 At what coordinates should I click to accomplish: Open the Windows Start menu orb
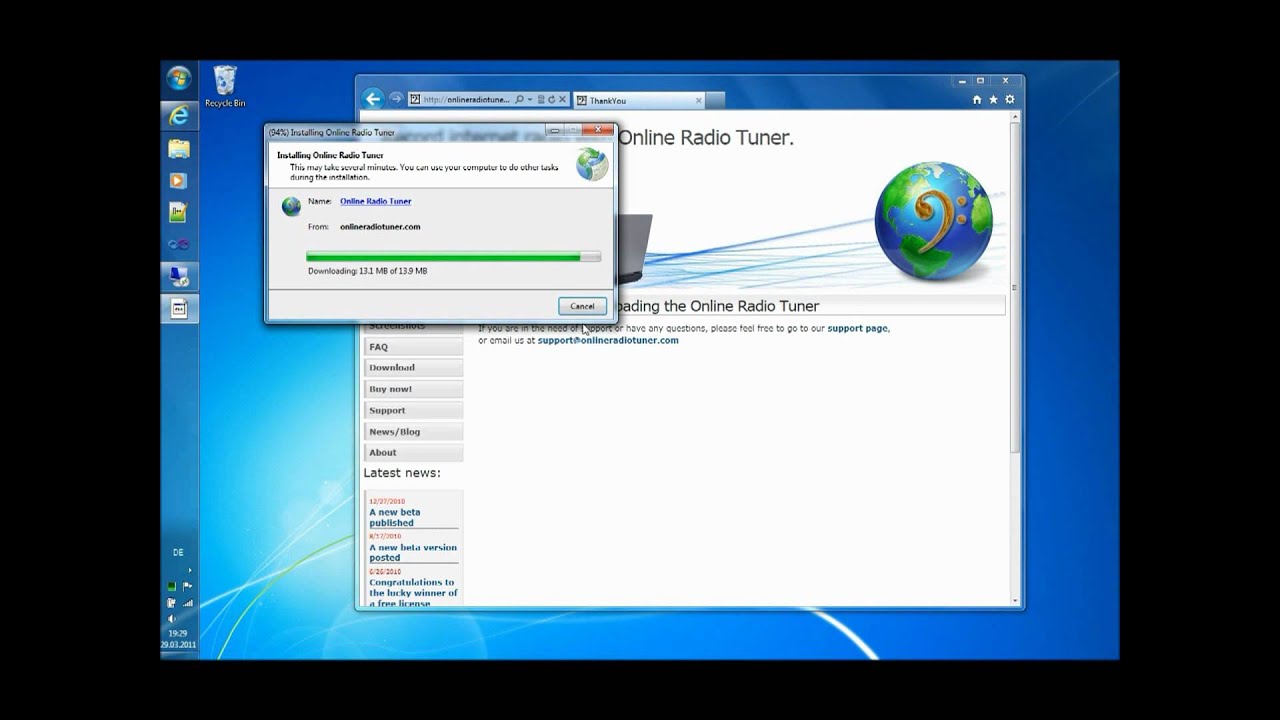pyautogui.click(x=179, y=79)
